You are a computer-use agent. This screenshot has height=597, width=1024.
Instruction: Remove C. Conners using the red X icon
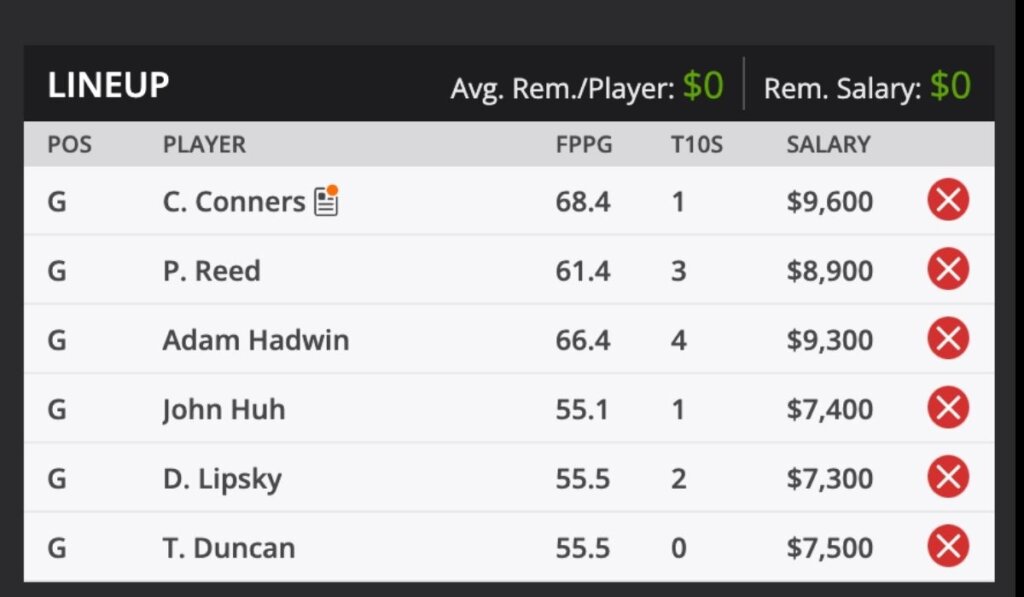pos(947,200)
